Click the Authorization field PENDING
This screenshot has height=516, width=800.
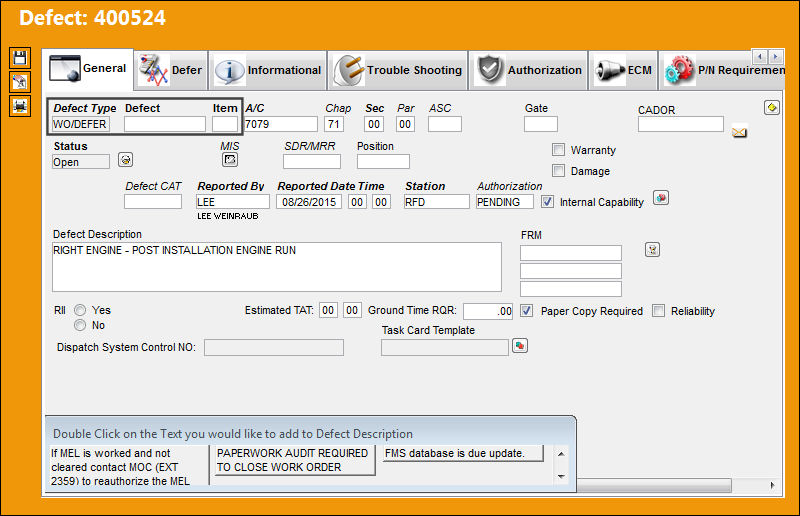point(505,202)
